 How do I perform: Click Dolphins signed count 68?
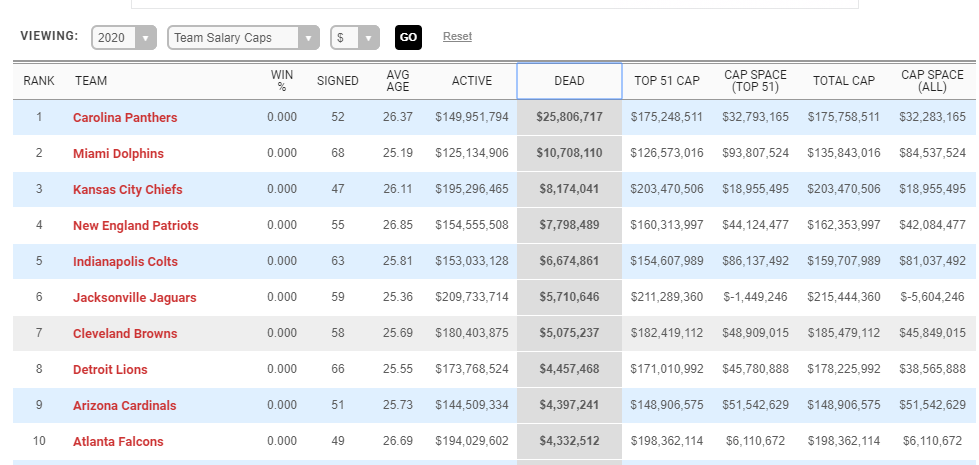[x=338, y=153]
